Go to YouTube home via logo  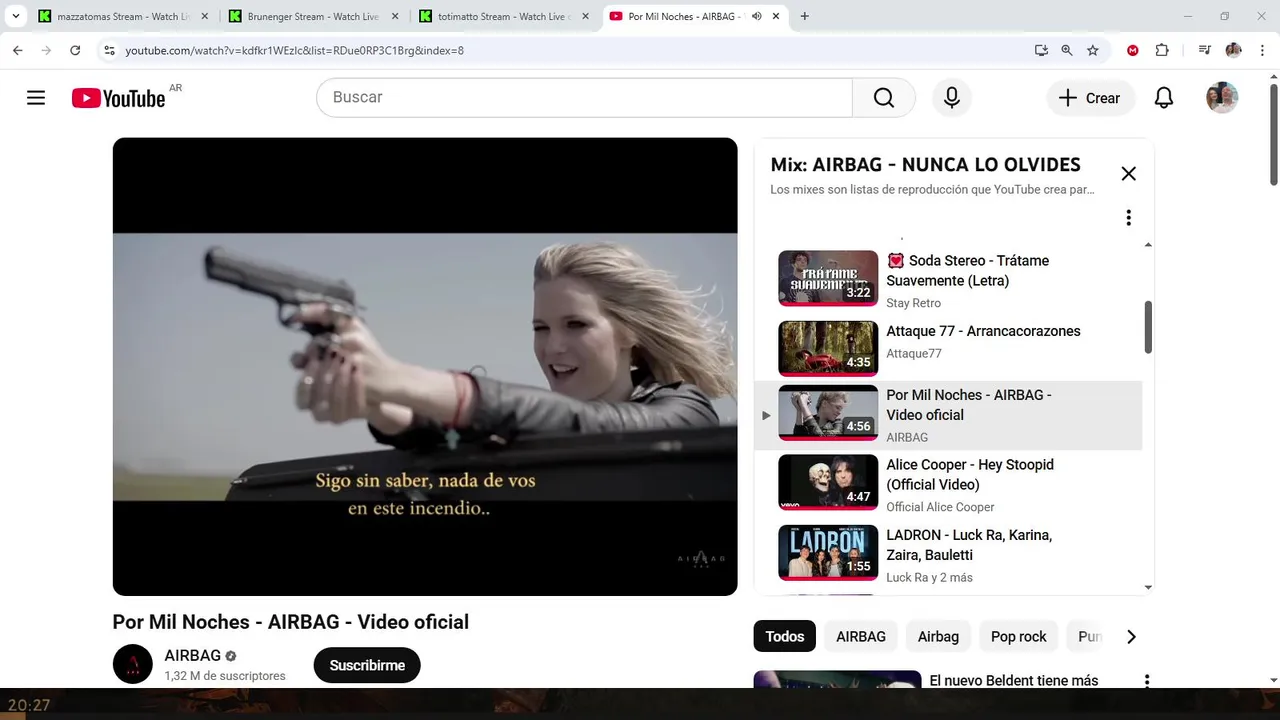118,98
